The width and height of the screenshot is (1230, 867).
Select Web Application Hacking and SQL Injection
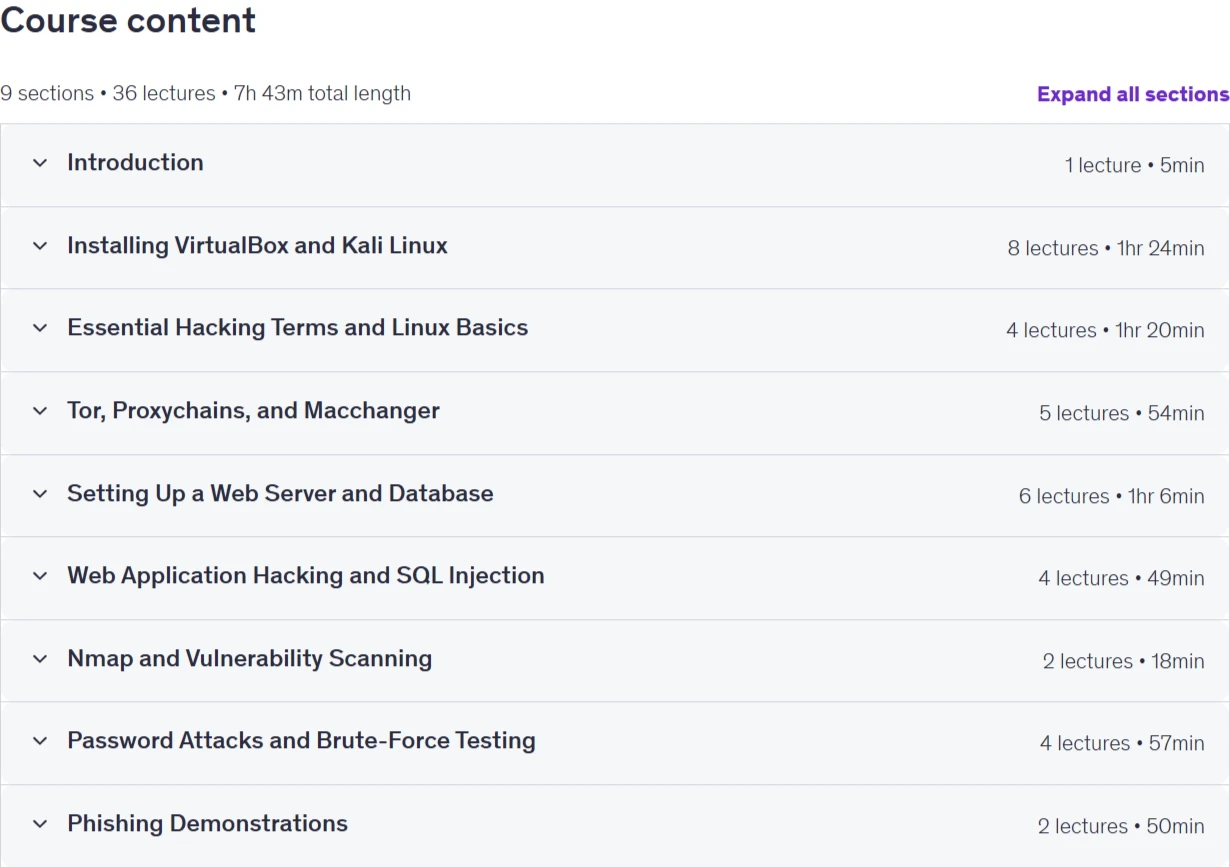coord(306,575)
